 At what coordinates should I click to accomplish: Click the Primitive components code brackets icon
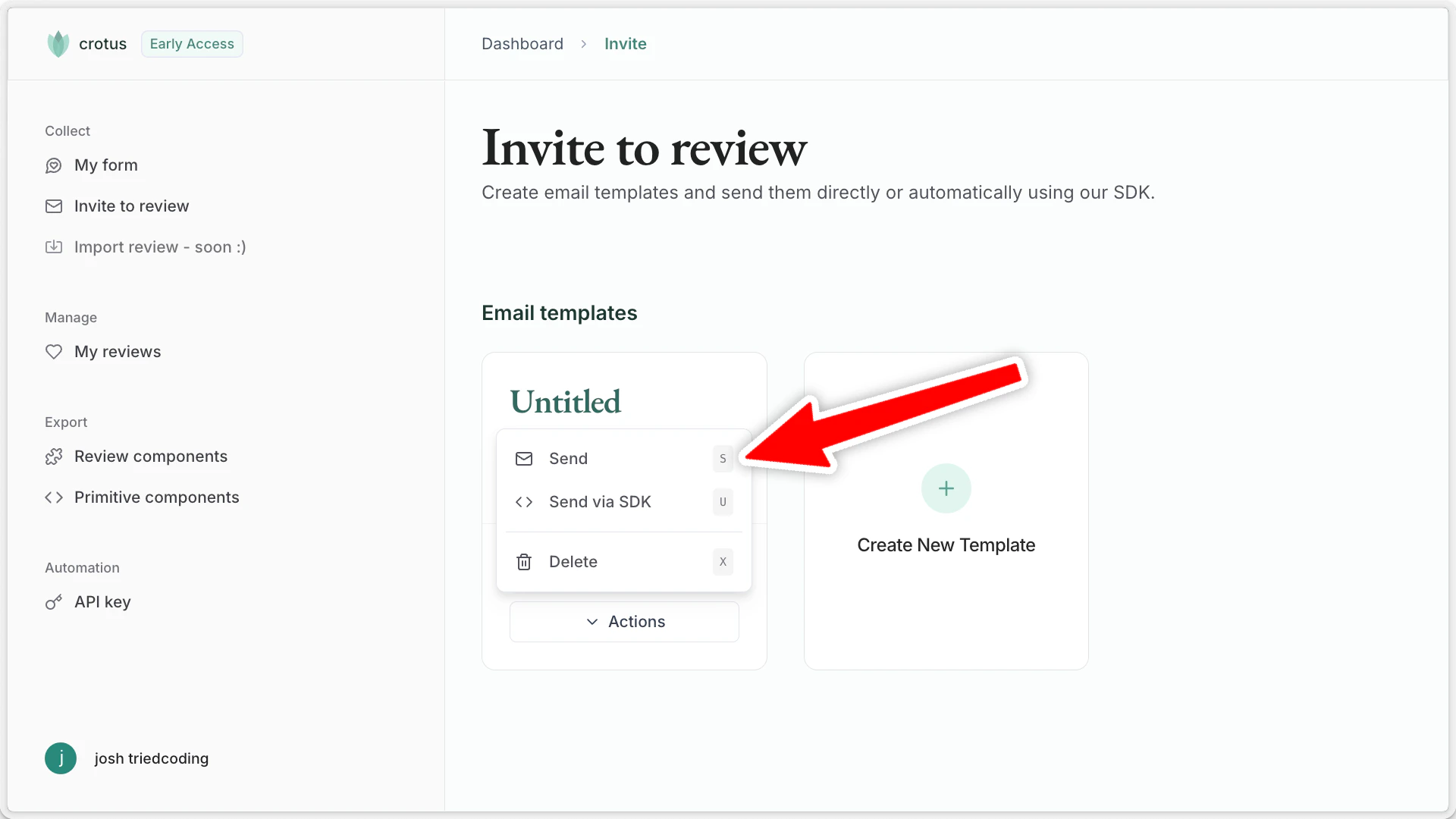(x=54, y=497)
